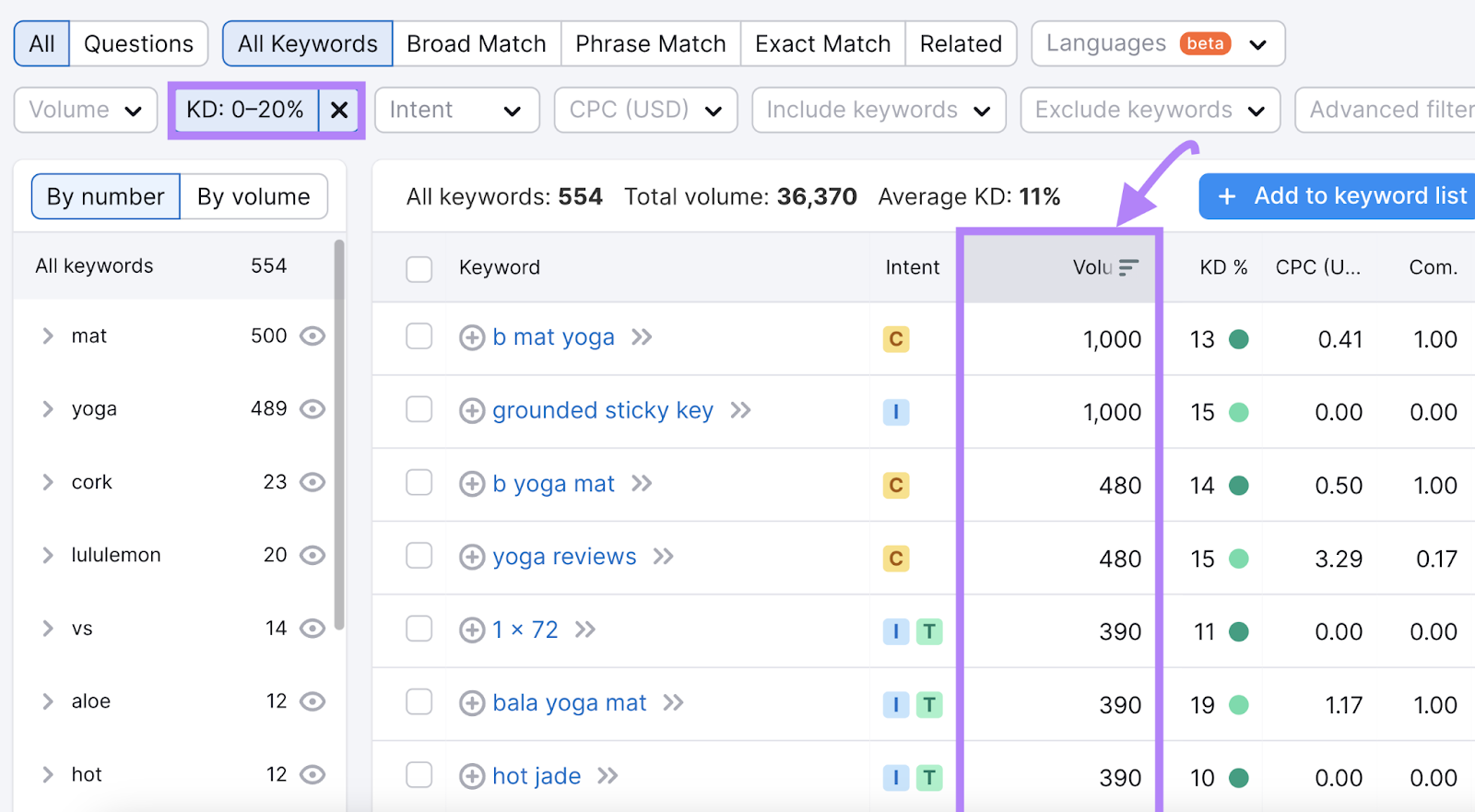Open double-arrow details for 'b mat yoga'
Image resolution: width=1475 pixels, height=812 pixels.
(642, 337)
